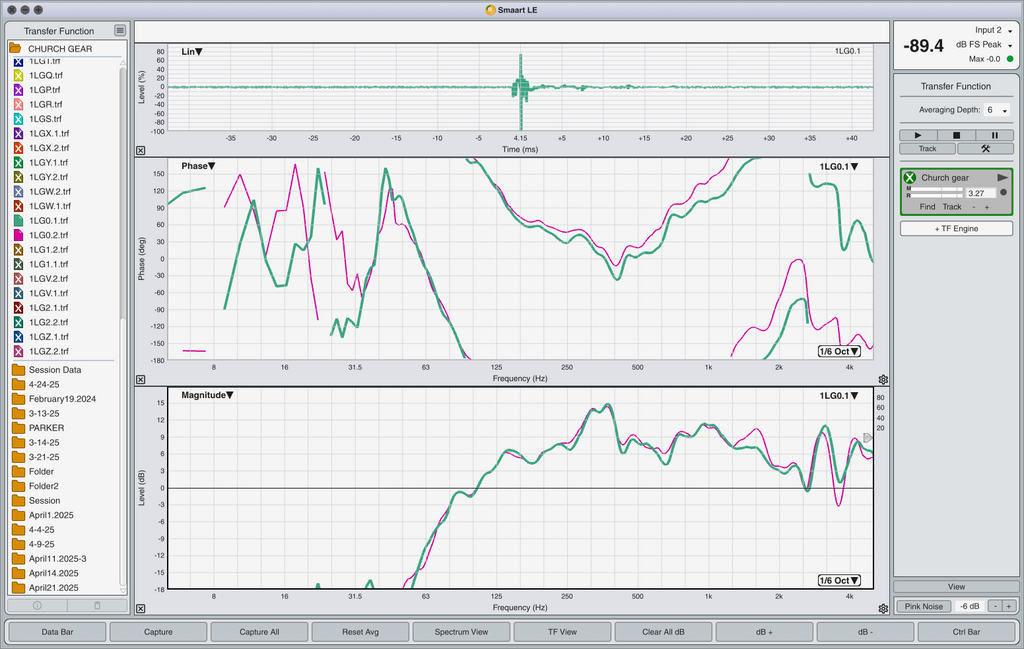Viewport: 1024px width, 649px height.
Task: Pause measurement with the pause button
Action: pos(995,135)
